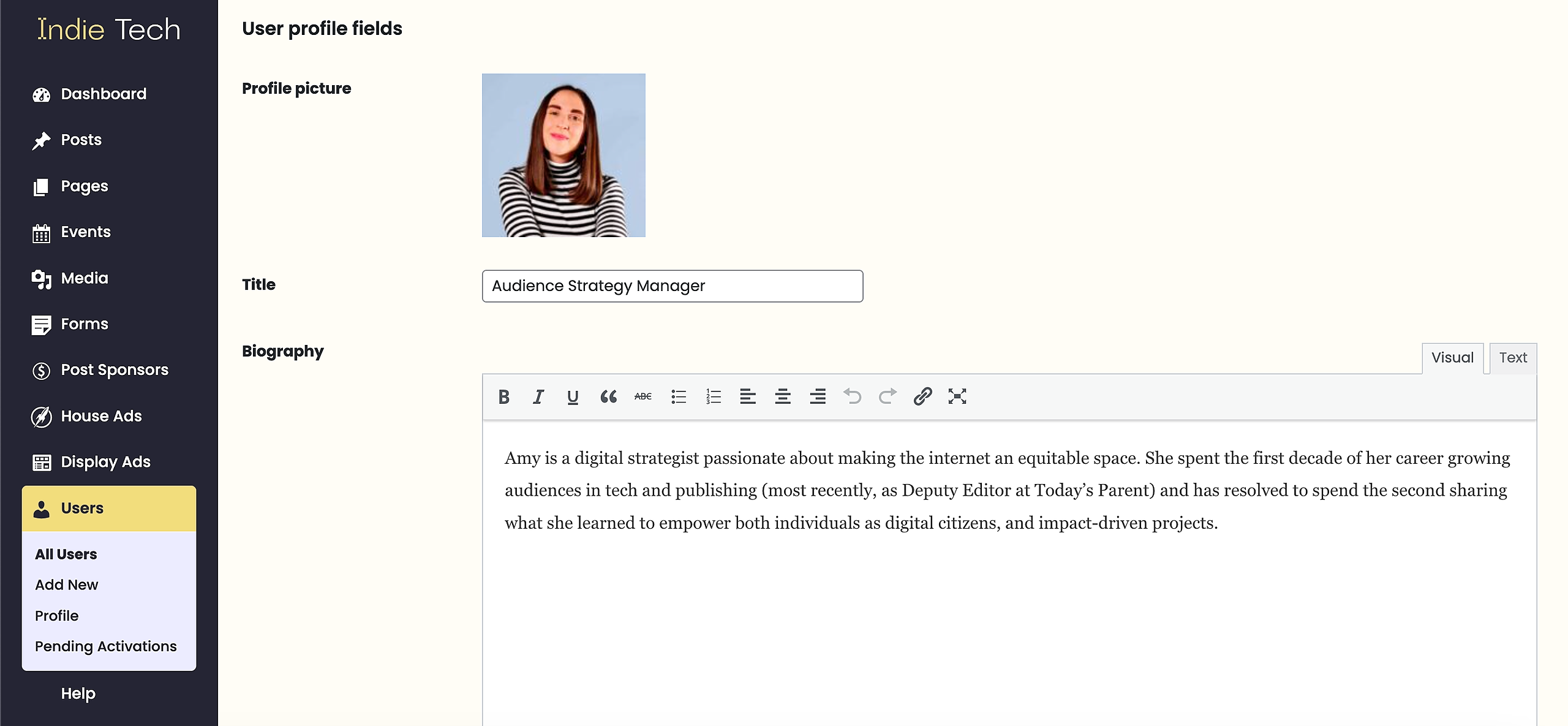The image size is (1568, 726).
Task: Select the Visual editor tab
Action: coord(1452,358)
